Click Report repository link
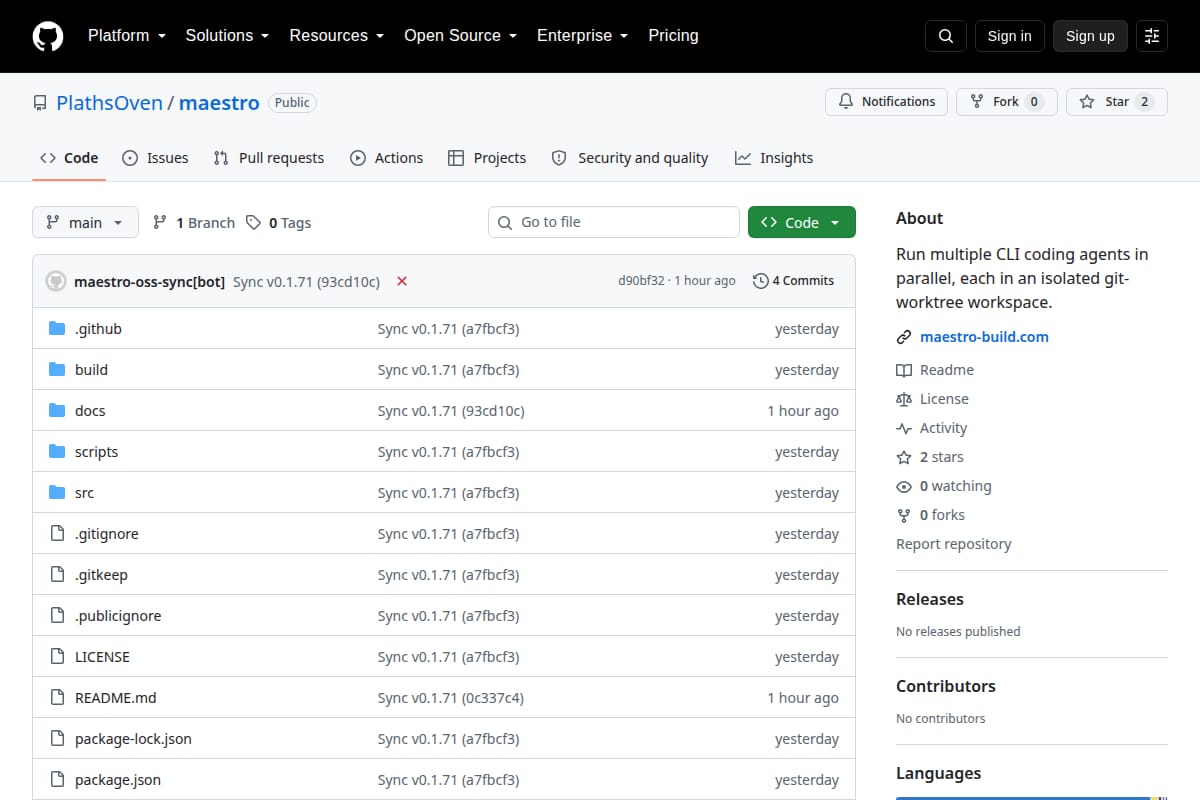This screenshot has width=1200, height=800. [x=953, y=544]
